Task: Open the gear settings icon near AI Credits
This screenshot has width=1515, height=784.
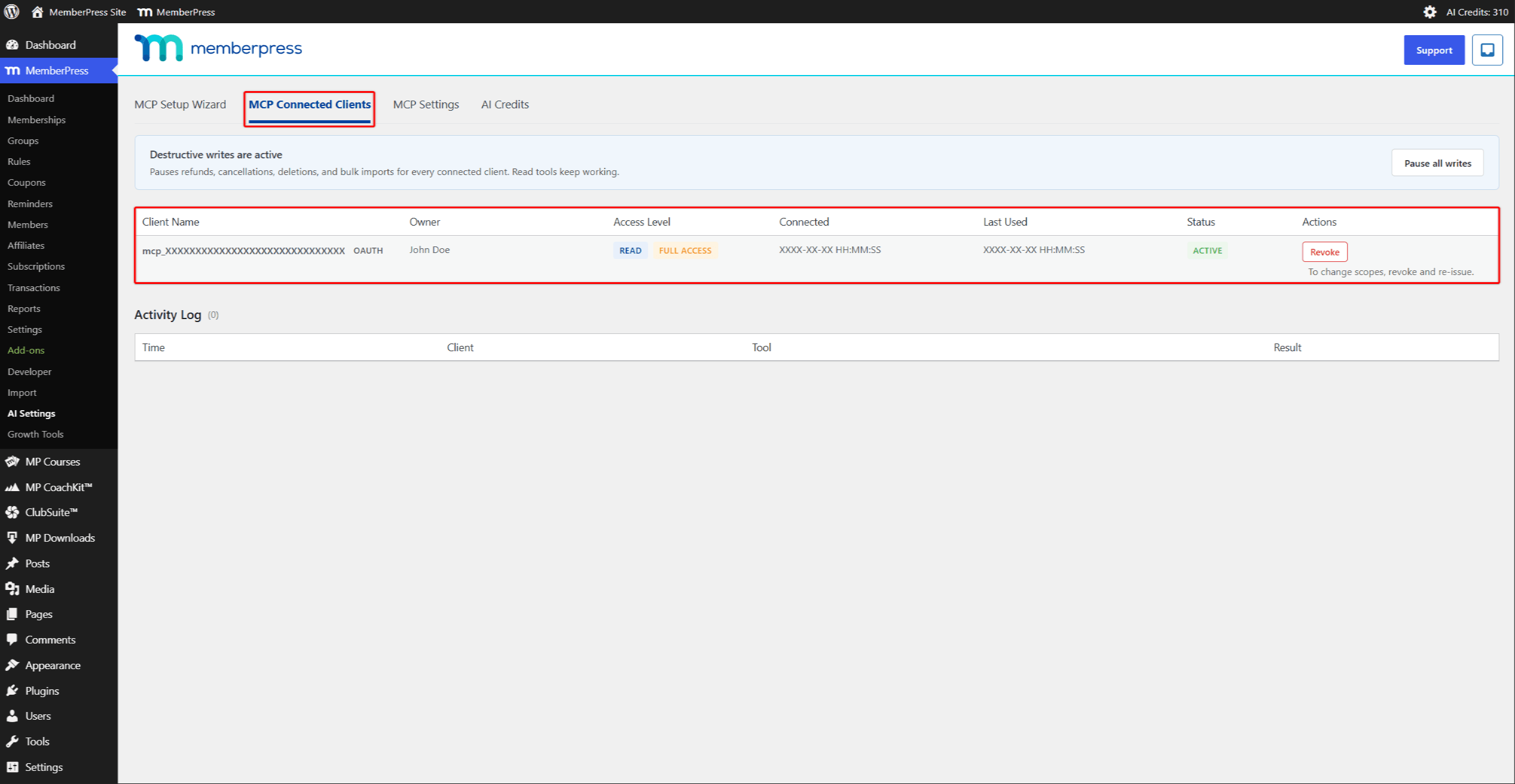Action: pos(1429,12)
